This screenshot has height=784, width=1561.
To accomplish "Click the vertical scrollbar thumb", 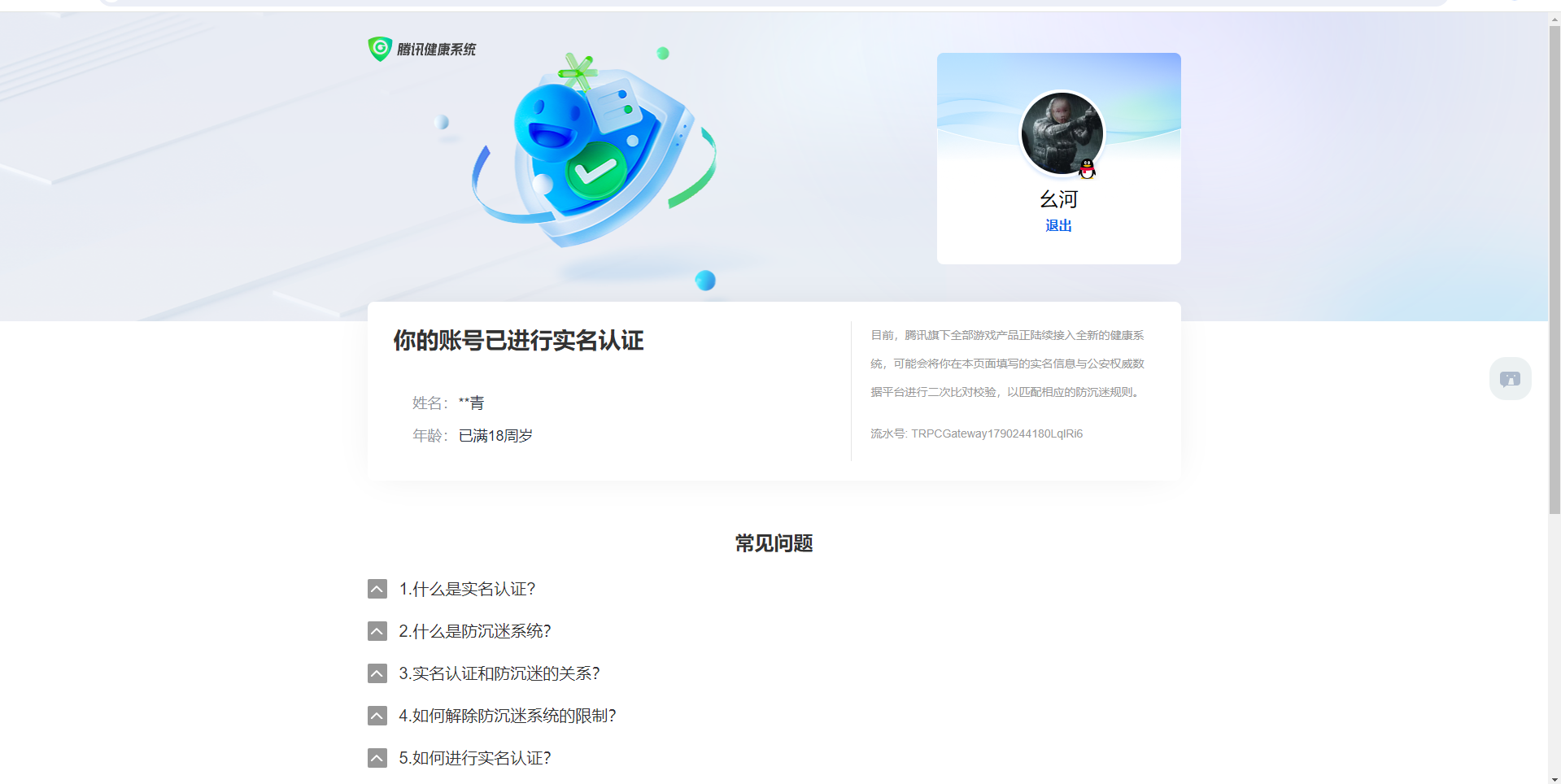I will click(1554, 270).
